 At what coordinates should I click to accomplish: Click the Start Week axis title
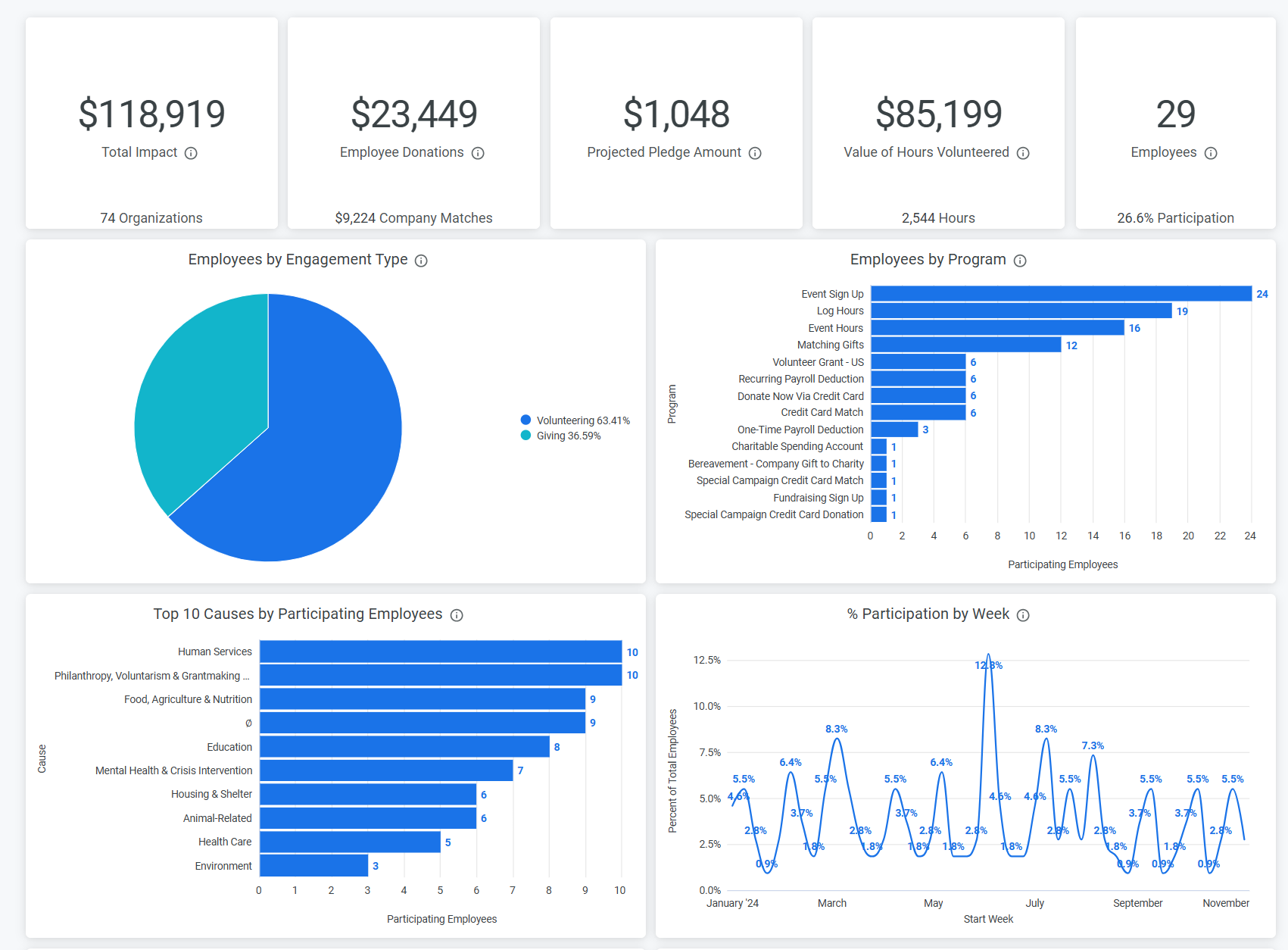pyautogui.click(x=988, y=919)
